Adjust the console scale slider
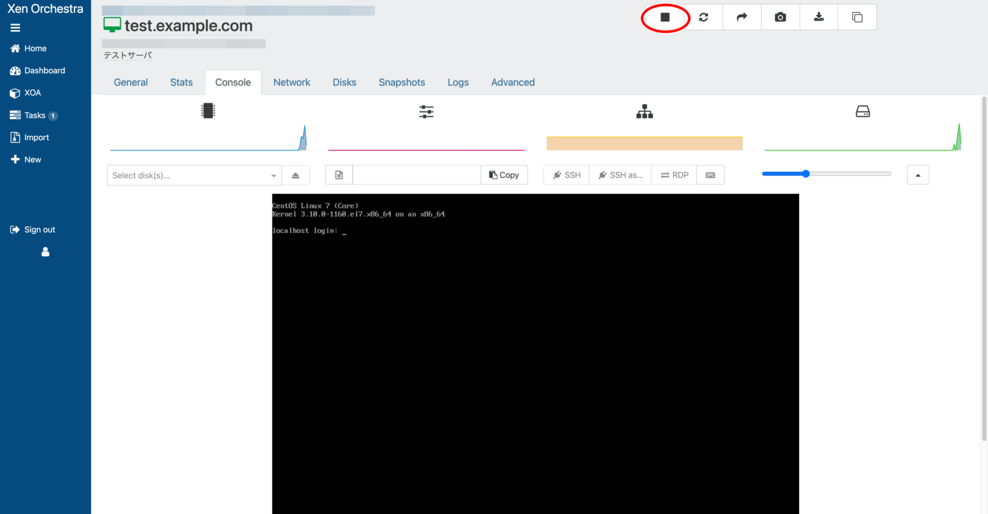Image resolution: width=988 pixels, height=514 pixels. pyautogui.click(x=827, y=174)
